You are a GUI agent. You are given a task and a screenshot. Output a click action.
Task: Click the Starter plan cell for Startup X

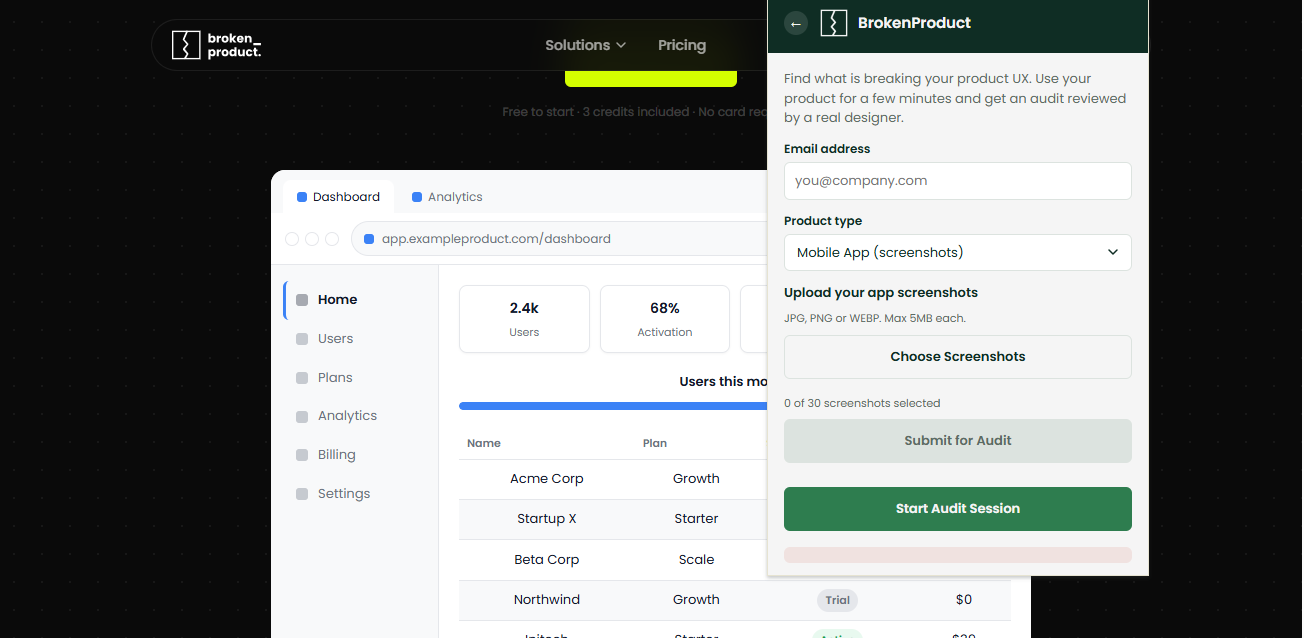pyautogui.click(x=696, y=519)
